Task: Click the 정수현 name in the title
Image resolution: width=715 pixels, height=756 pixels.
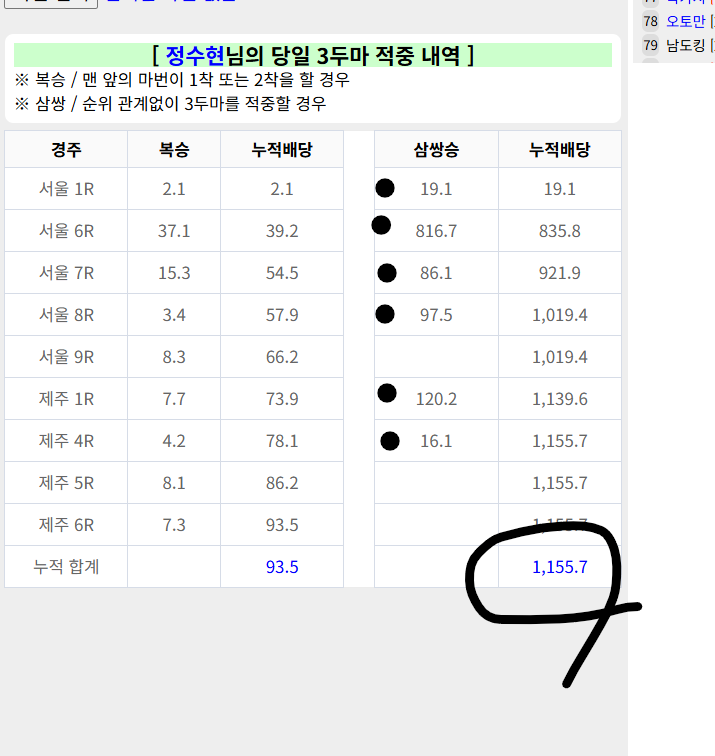Action: (195, 55)
